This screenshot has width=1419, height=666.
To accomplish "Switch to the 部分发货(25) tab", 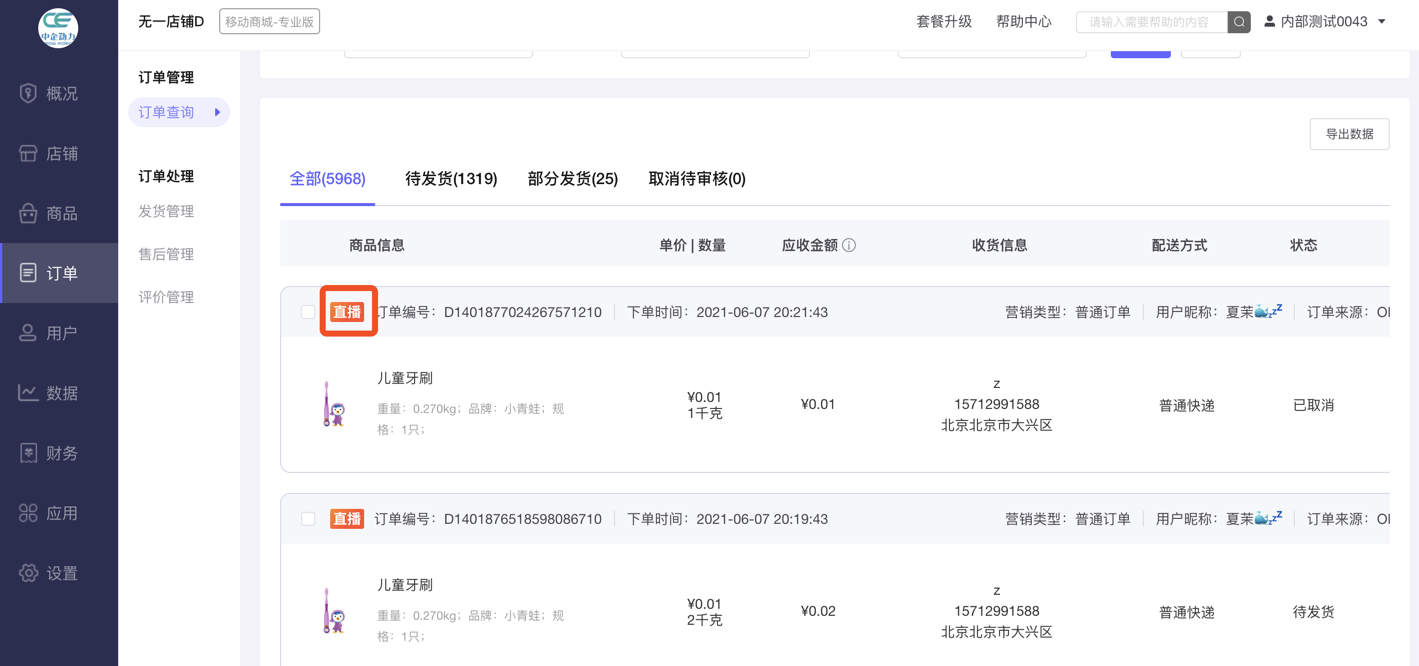I will (x=572, y=179).
